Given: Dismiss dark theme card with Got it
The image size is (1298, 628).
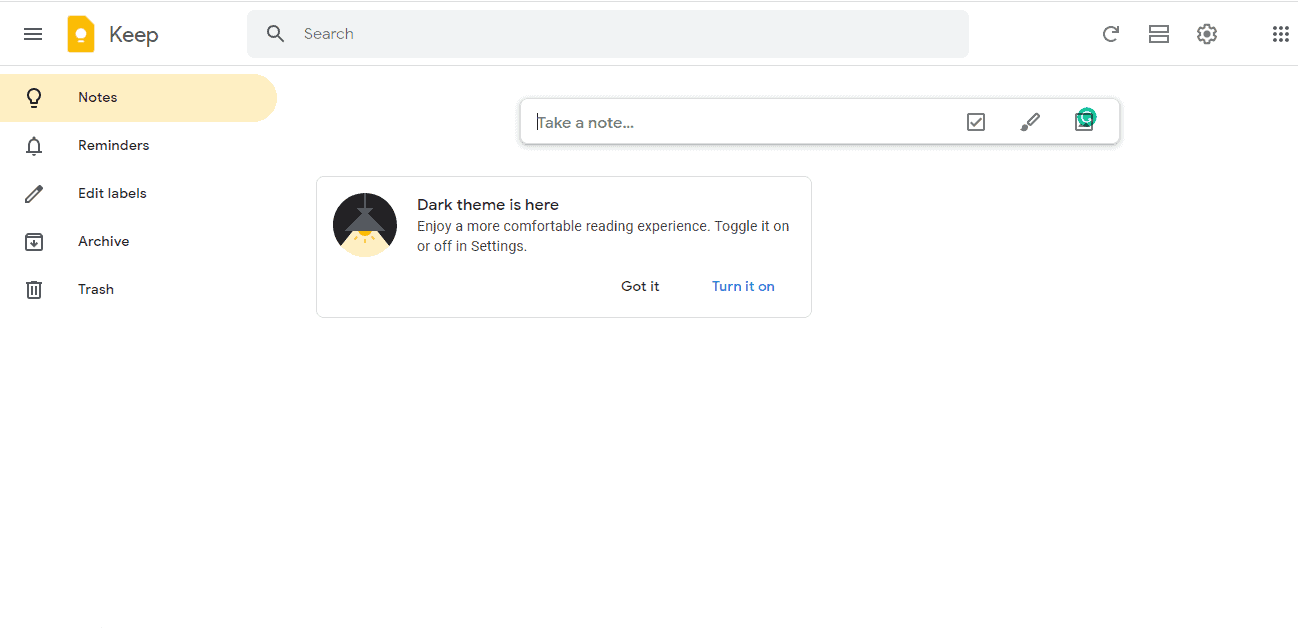Looking at the screenshot, I should pyautogui.click(x=640, y=286).
